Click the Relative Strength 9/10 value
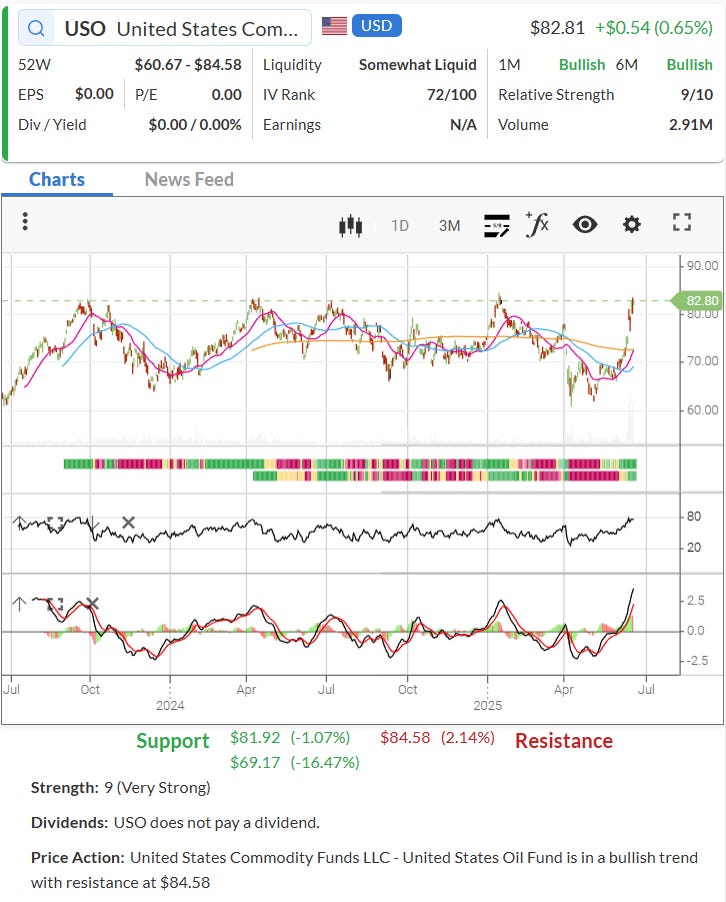The height and width of the screenshot is (902, 726). click(x=697, y=95)
